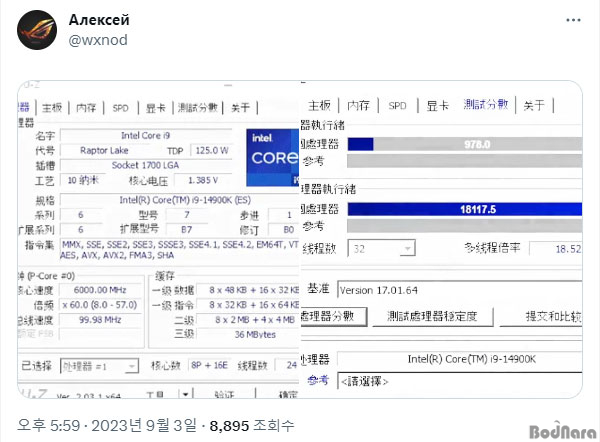Click the multi-thread ratio 18.52 value
Screen dimensions: 600x442
pyautogui.click(x=556, y=249)
